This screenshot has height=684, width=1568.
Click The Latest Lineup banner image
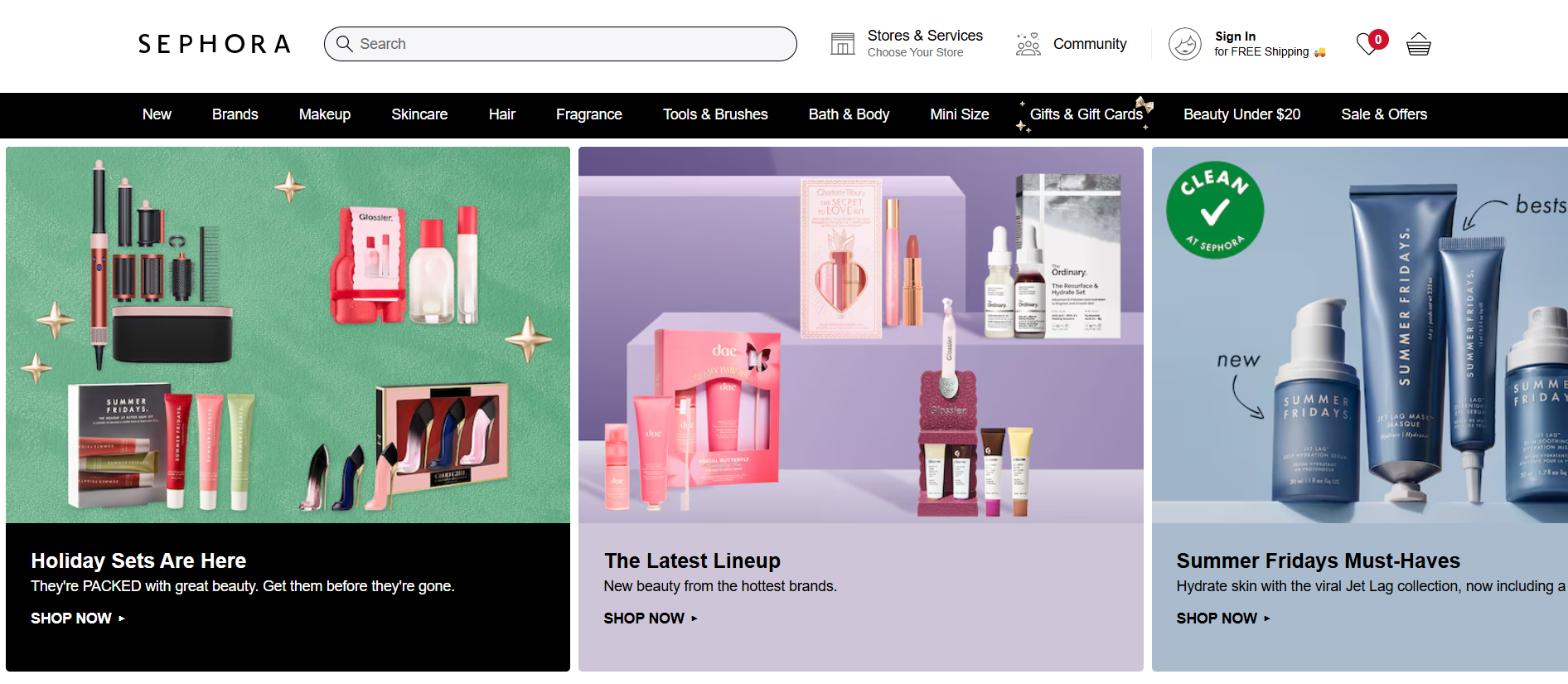(x=861, y=335)
